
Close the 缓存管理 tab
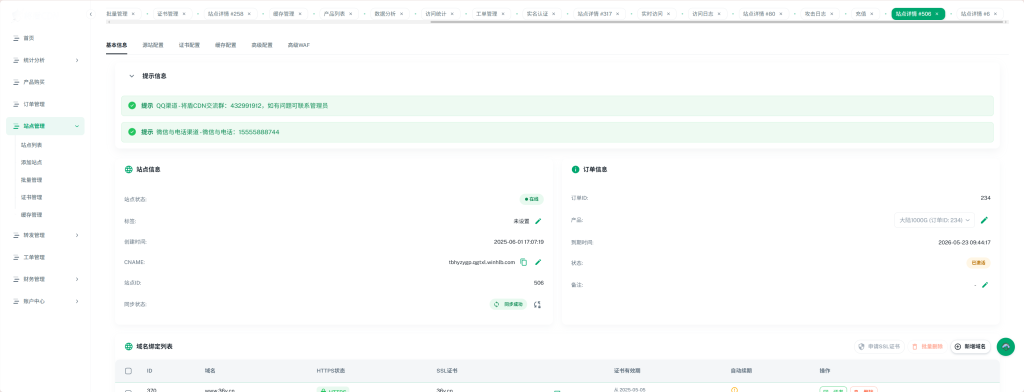click(x=300, y=13)
